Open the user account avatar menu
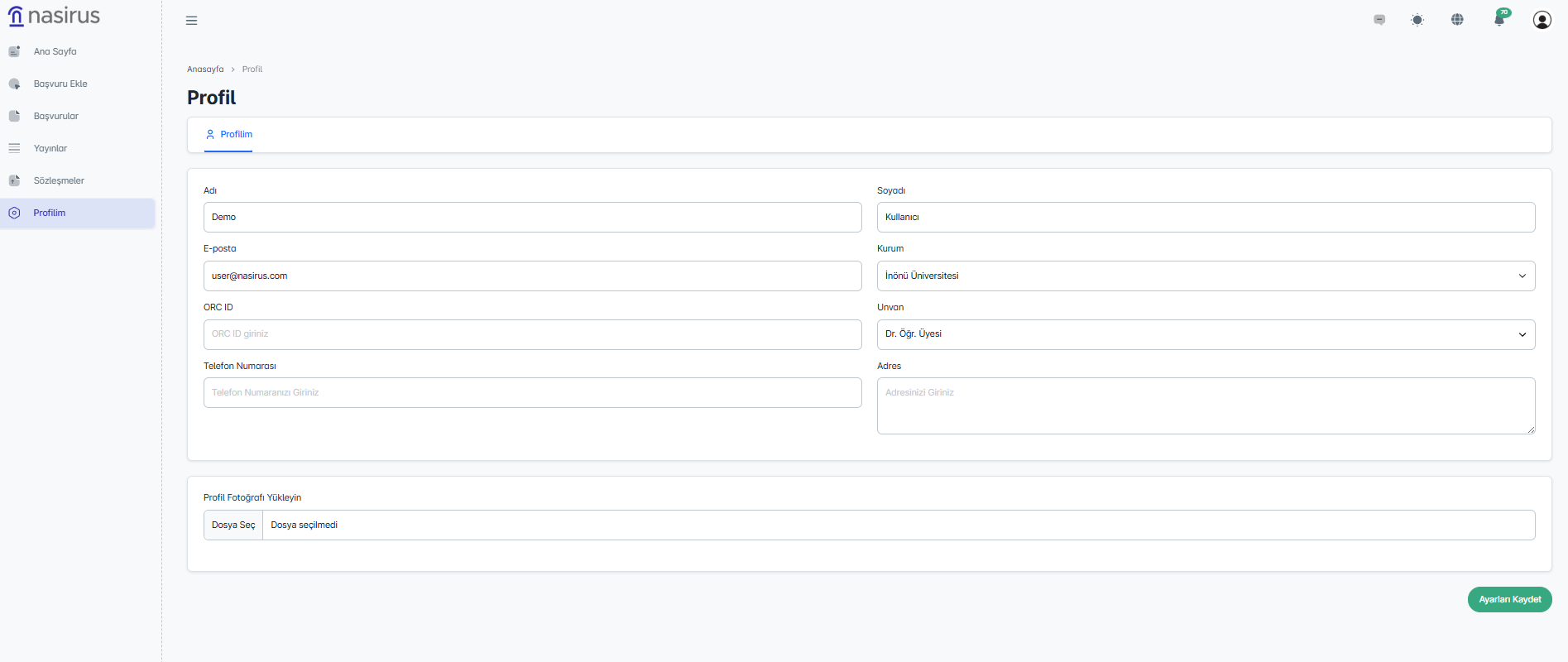The image size is (1568, 662). pyautogui.click(x=1542, y=20)
